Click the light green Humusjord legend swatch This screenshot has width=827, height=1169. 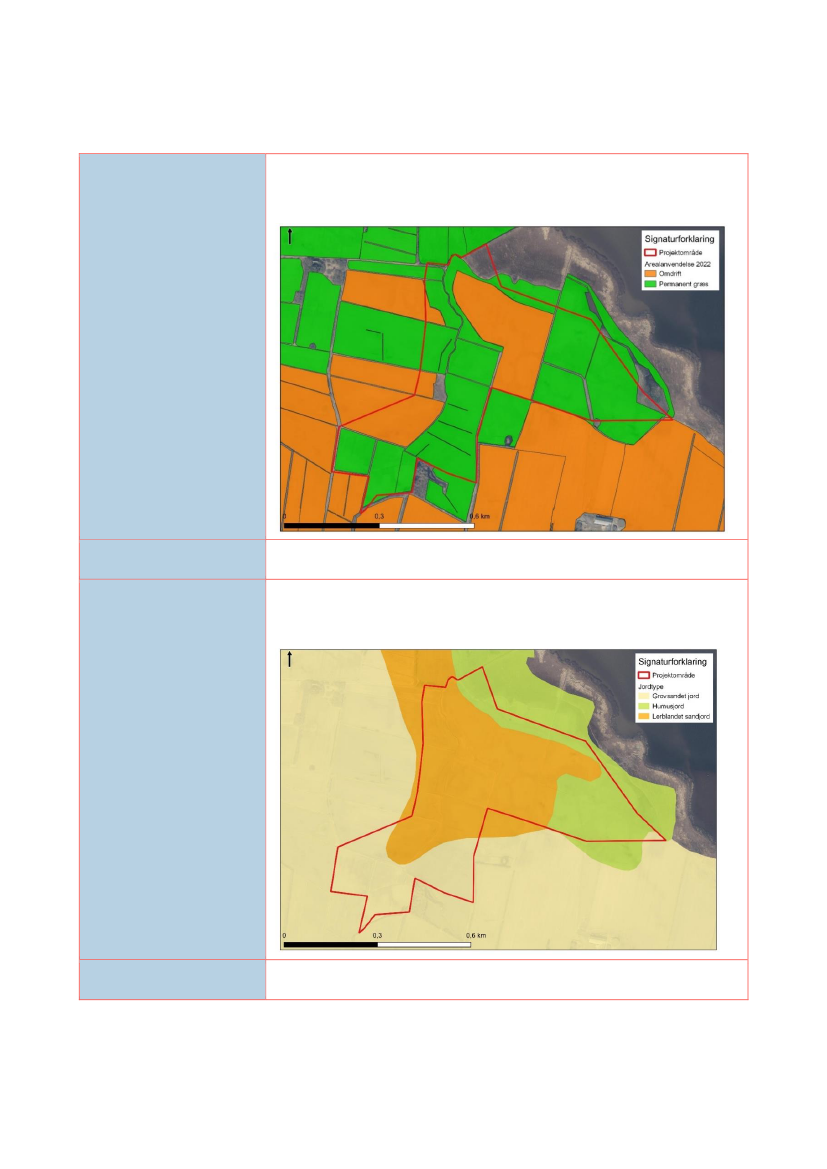coord(644,706)
